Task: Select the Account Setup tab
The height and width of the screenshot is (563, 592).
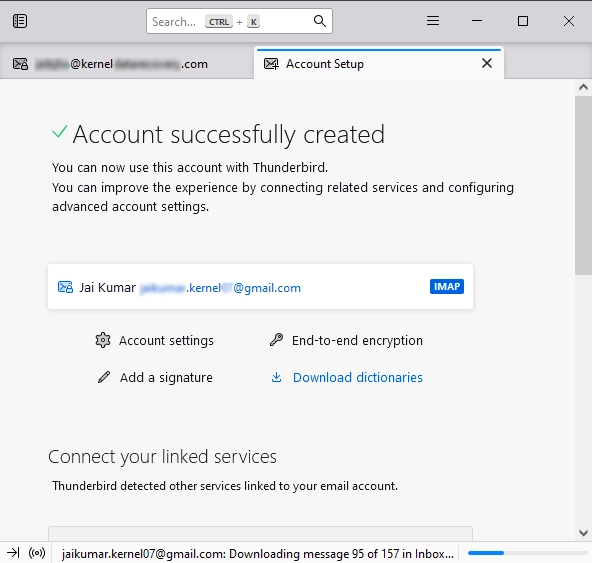Action: [379, 64]
